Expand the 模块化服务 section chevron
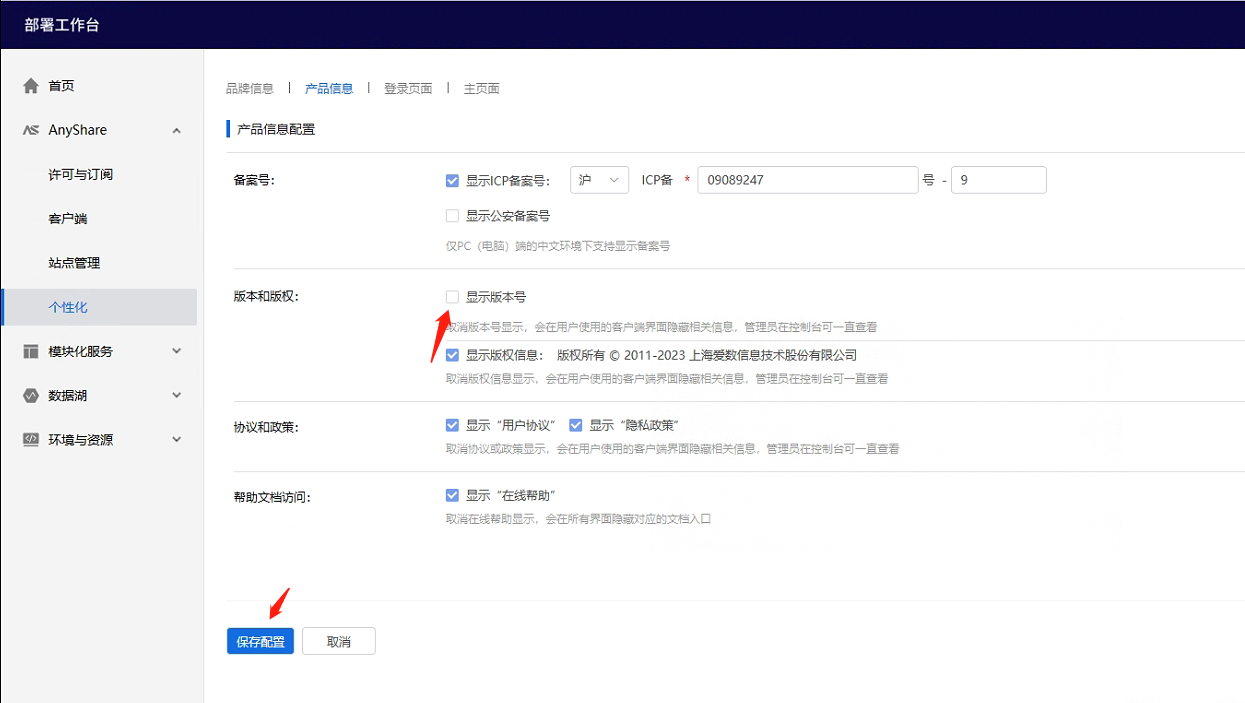1245x703 pixels. point(177,351)
